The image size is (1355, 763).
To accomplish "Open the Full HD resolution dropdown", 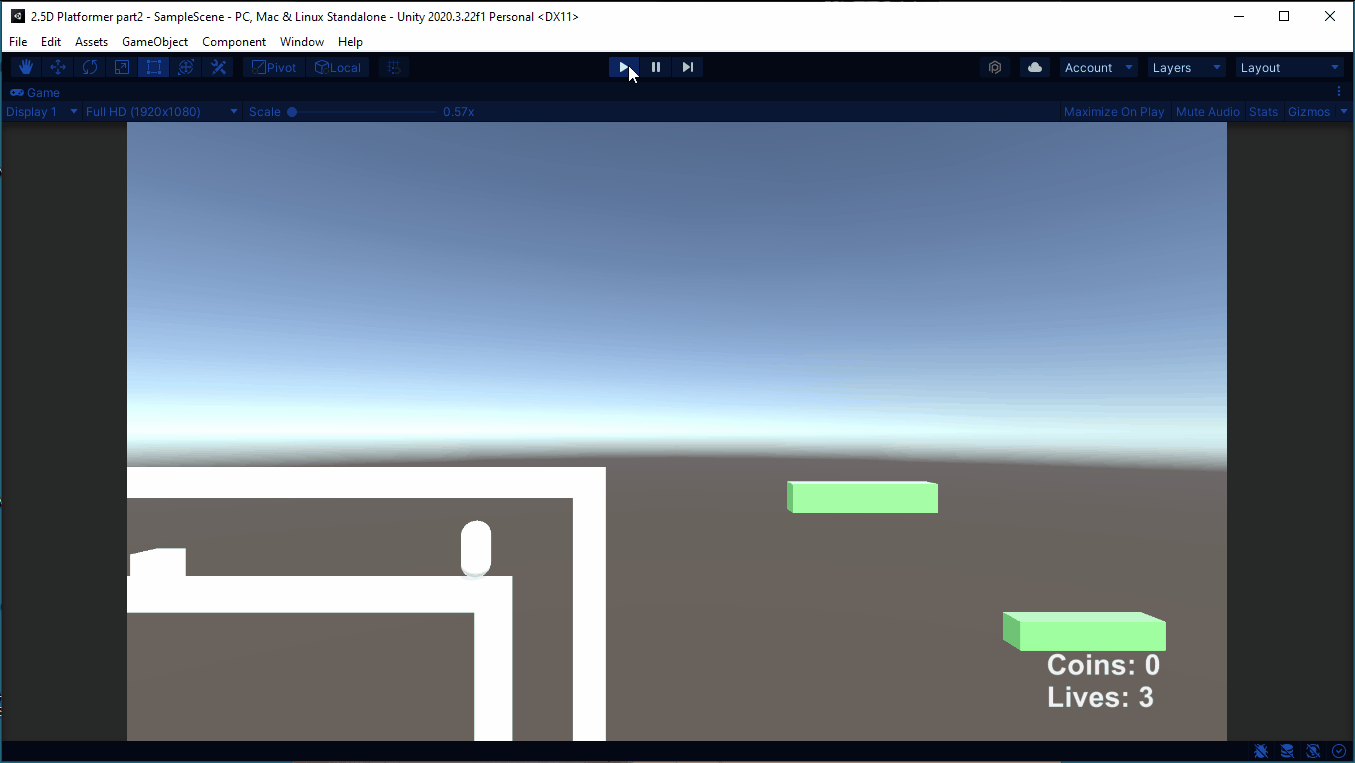I will (x=162, y=111).
